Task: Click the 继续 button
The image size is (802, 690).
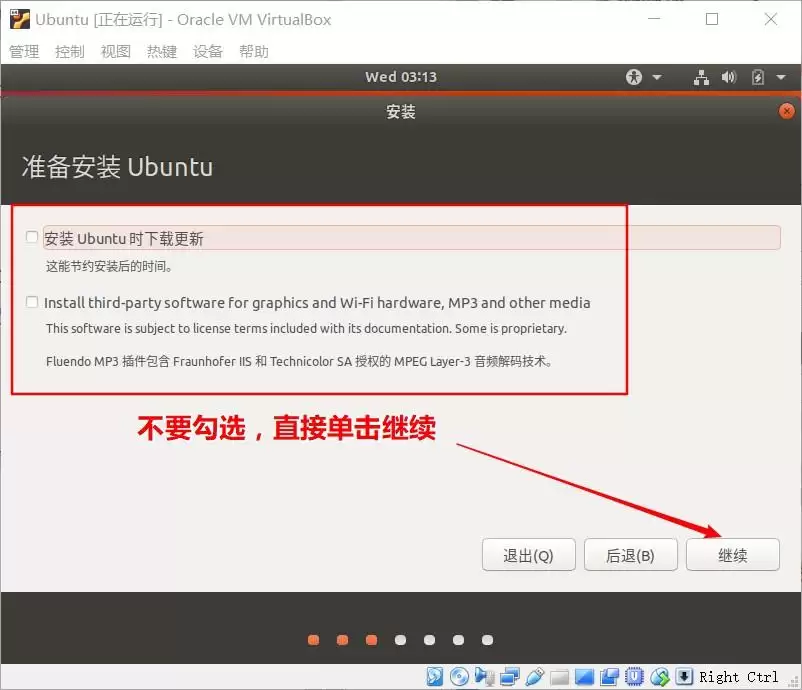Action: click(x=733, y=554)
